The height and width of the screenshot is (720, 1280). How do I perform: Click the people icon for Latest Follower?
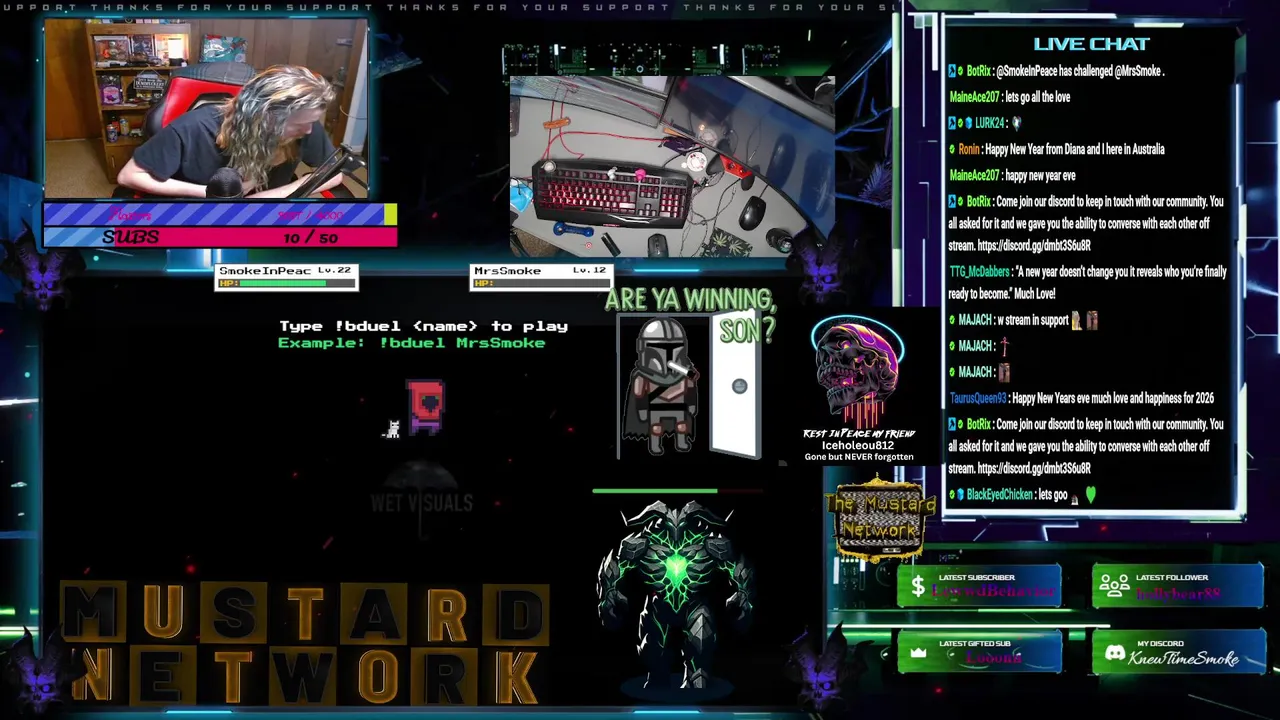tap(1114, 586)
